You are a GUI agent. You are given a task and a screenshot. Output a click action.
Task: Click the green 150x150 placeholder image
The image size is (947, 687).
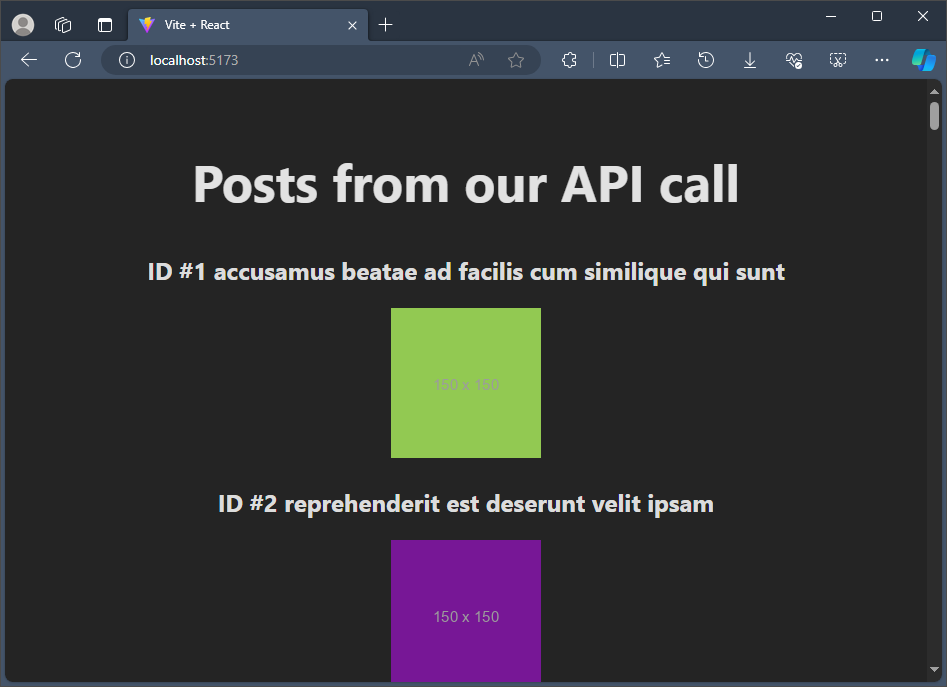(466, 383)
